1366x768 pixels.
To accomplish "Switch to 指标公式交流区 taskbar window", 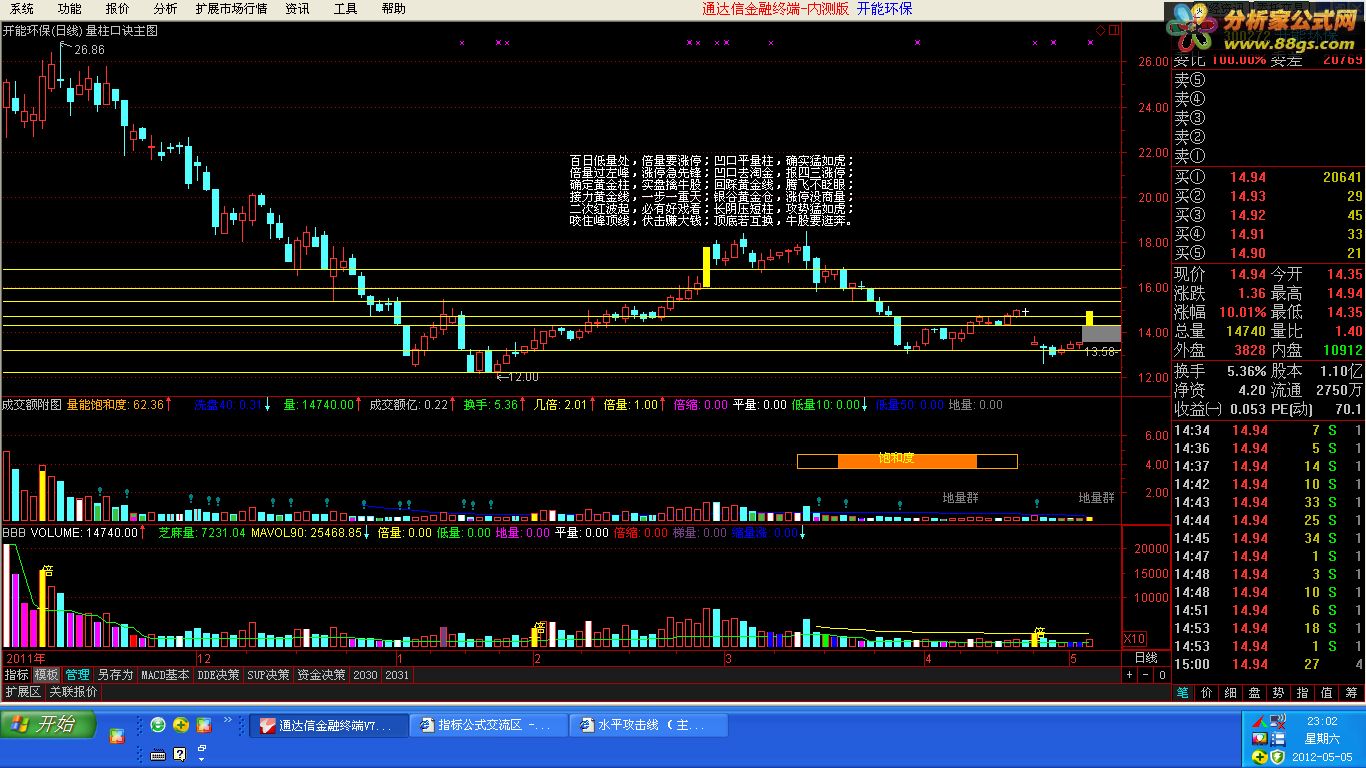I will point(490,725).
